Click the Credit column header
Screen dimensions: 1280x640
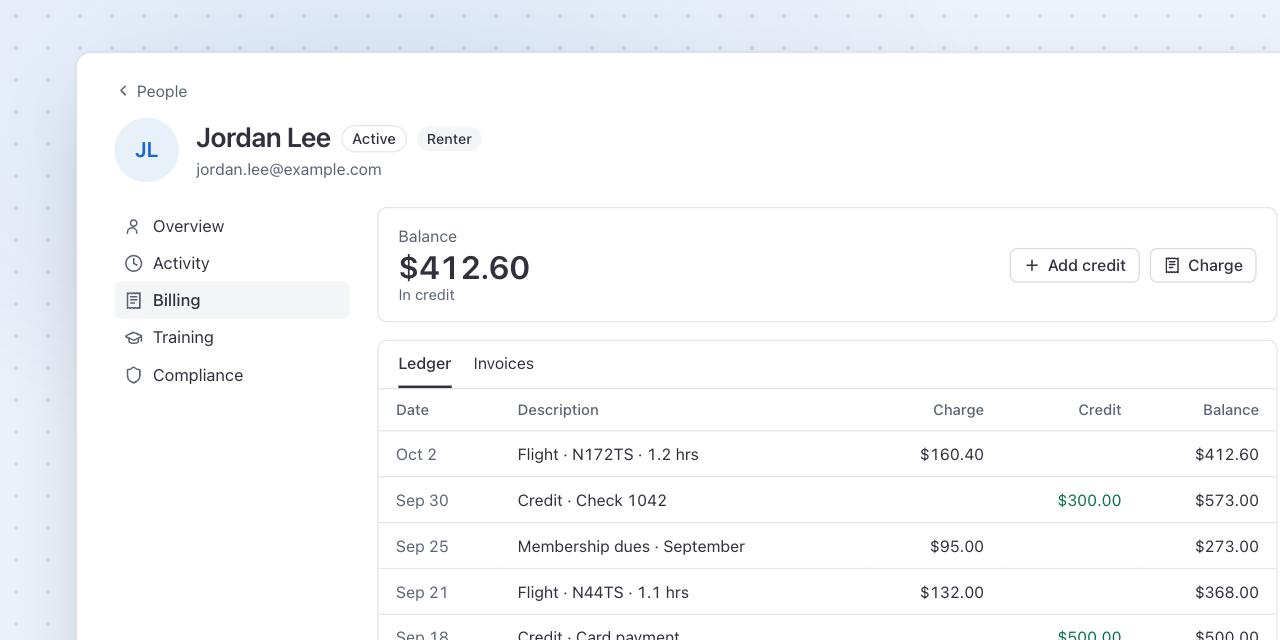click(1100, 410)
